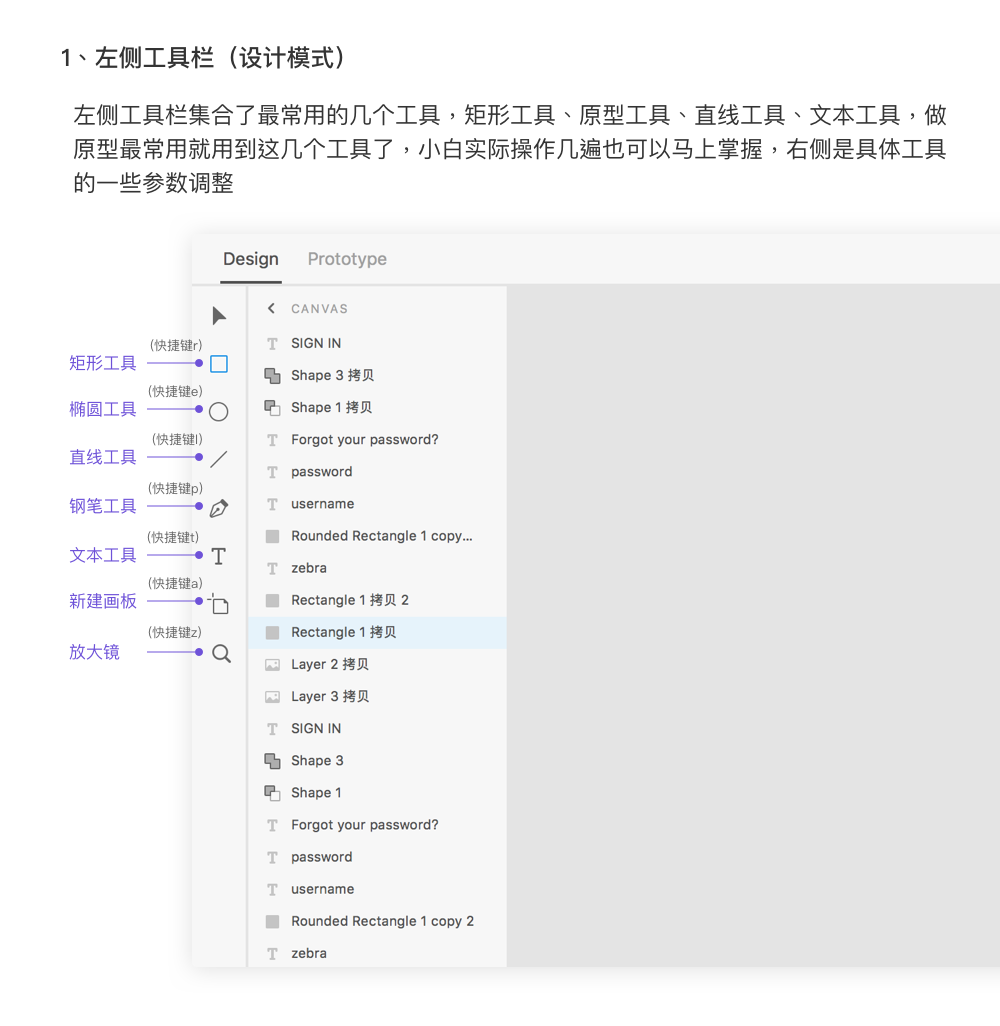1000x1026 pixels.
Task: Click the 直线工具 annotation label
Action: (103, 457)
